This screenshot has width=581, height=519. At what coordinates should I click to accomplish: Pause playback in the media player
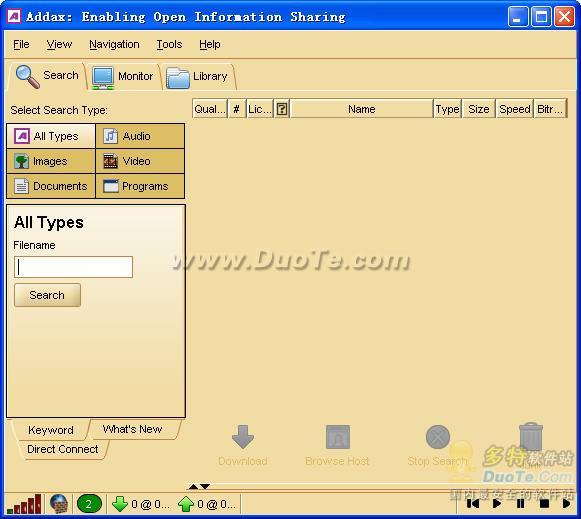tap(520, 503)
